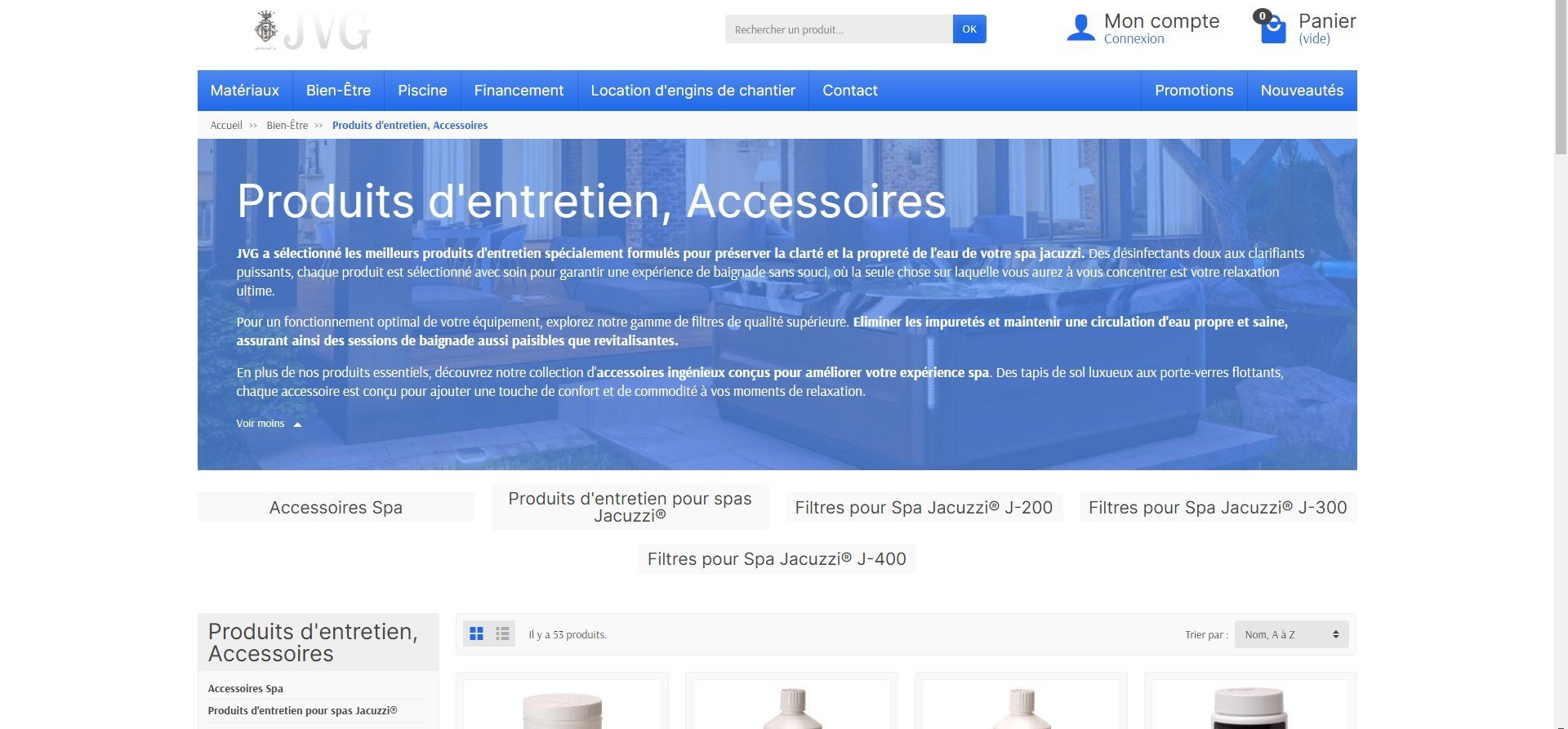Go to Promotions page
This screenshot has width=1568, height=729.
(x=1194, y=91)
